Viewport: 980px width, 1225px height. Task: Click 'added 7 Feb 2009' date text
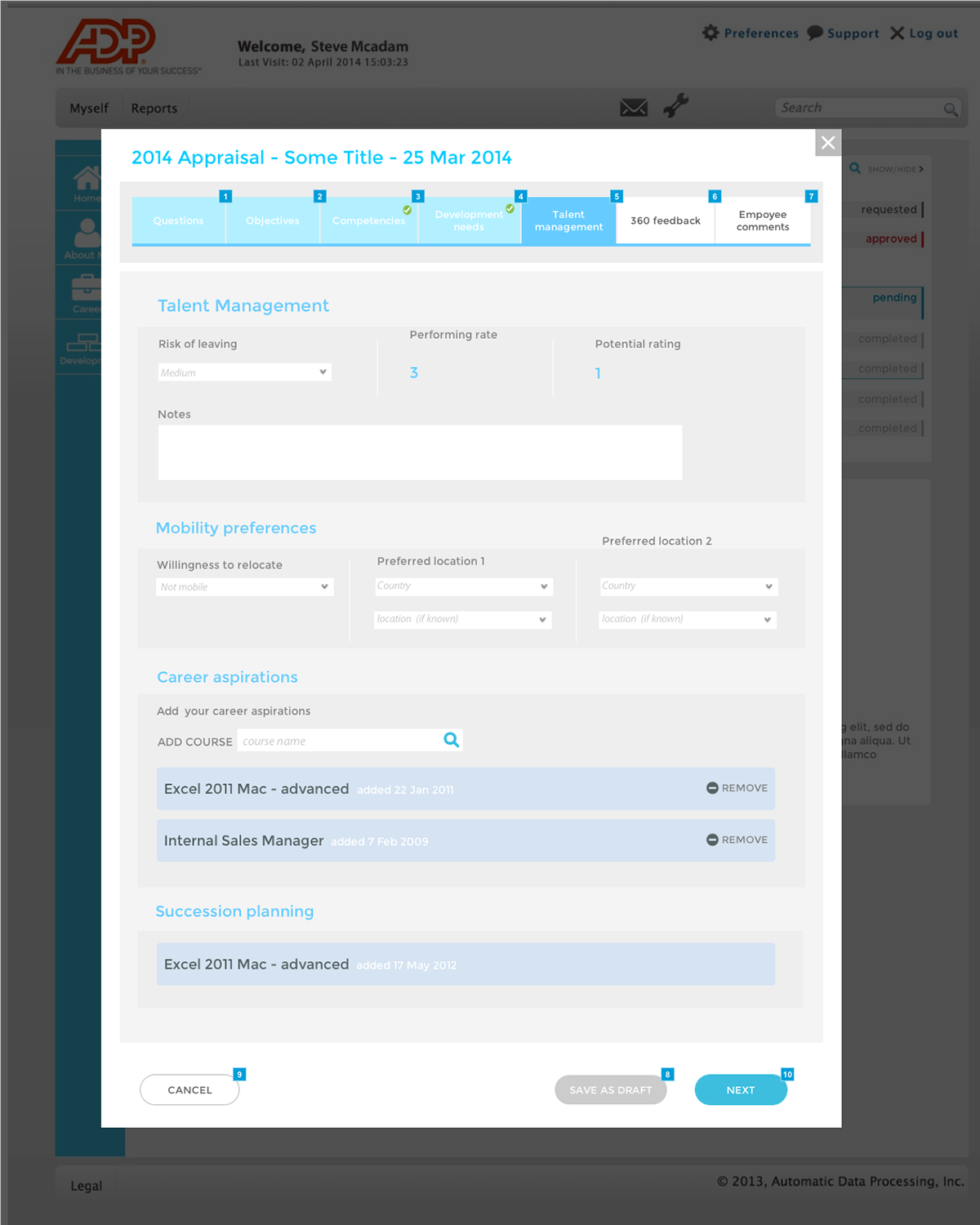click(379, 841)
